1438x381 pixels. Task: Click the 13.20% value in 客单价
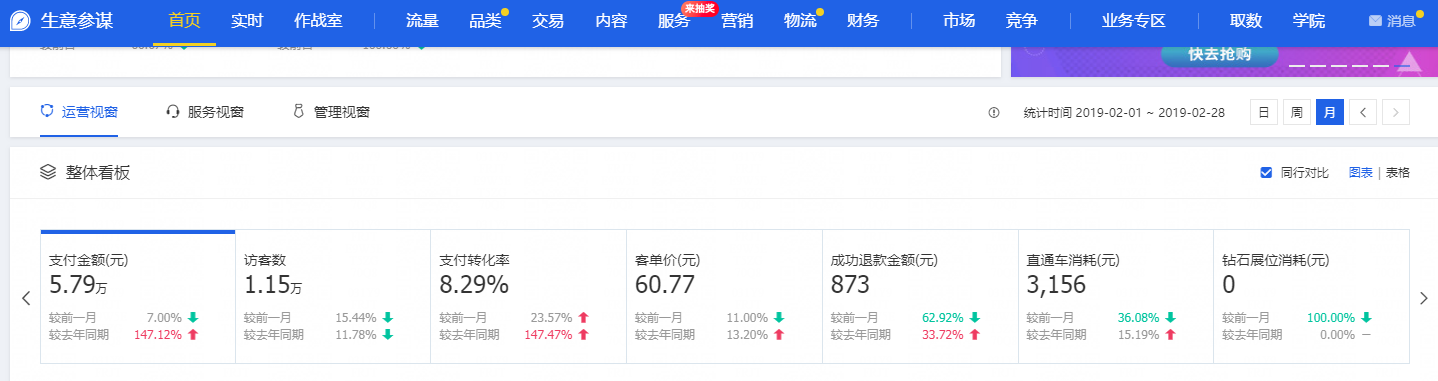(x=748, y=335)
